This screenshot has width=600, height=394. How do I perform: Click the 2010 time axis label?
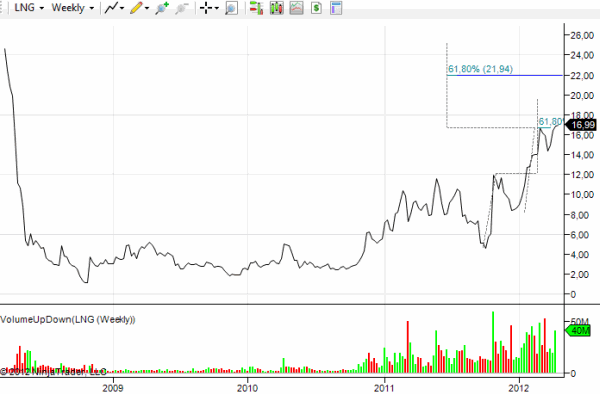[248, 388]
